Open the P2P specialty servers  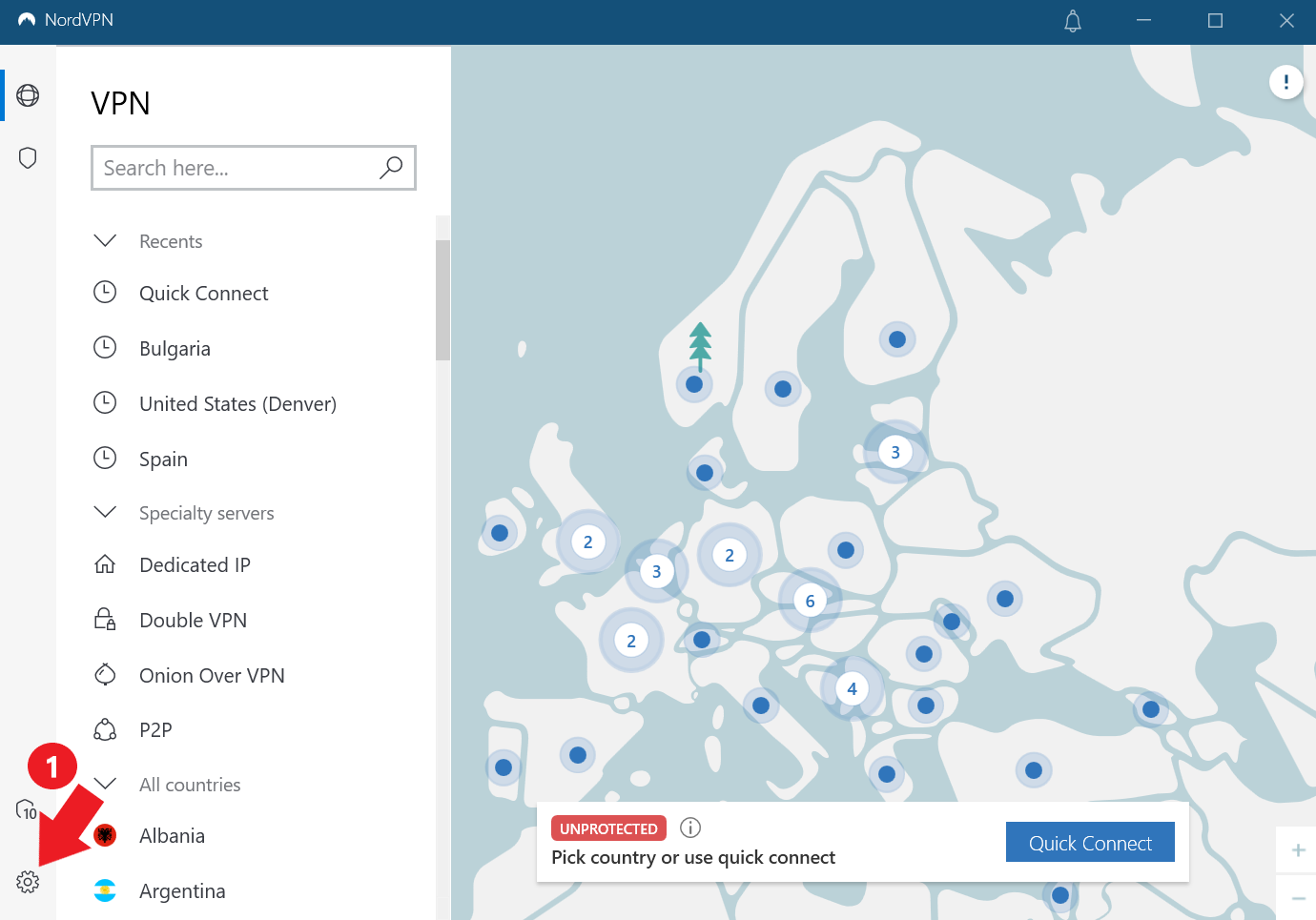pos(156,729)
